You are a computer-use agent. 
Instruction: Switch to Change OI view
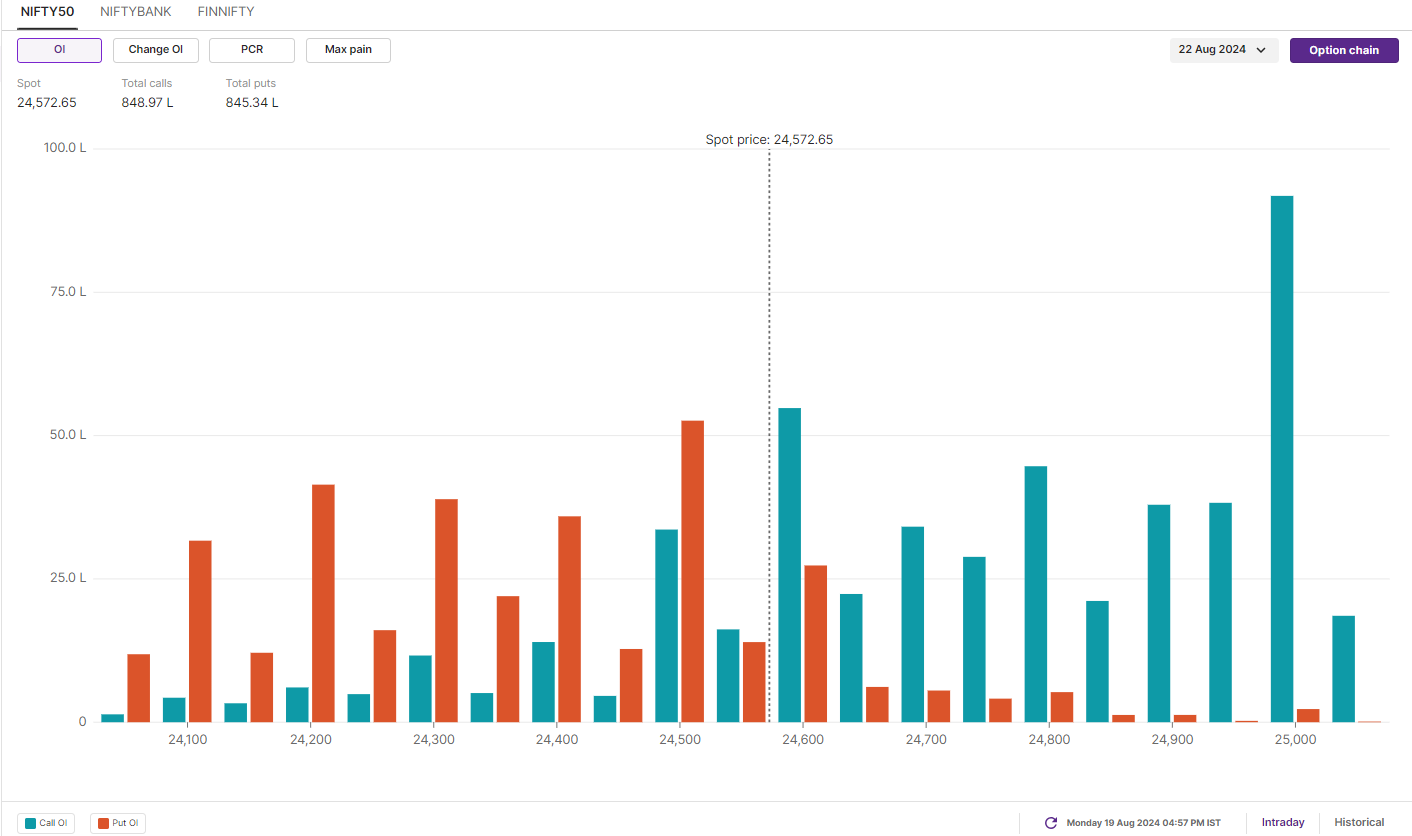(x=156, y=50)
